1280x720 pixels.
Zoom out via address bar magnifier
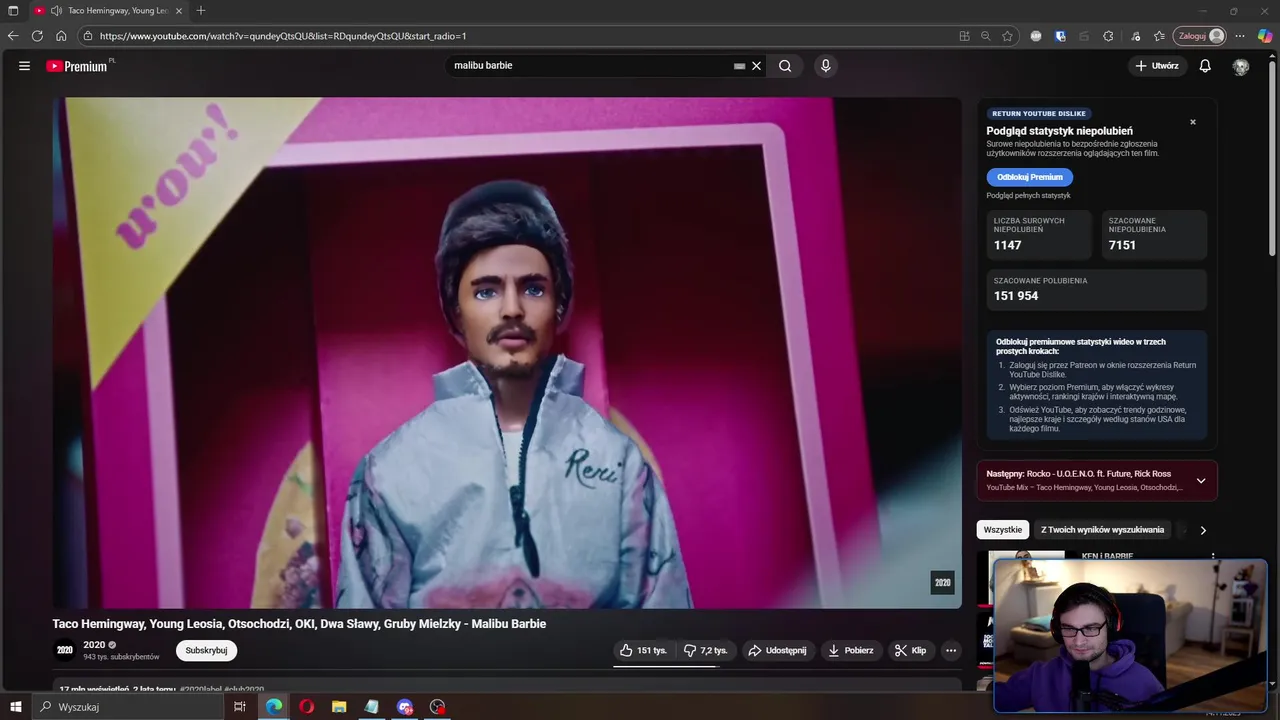coord(985,36)
